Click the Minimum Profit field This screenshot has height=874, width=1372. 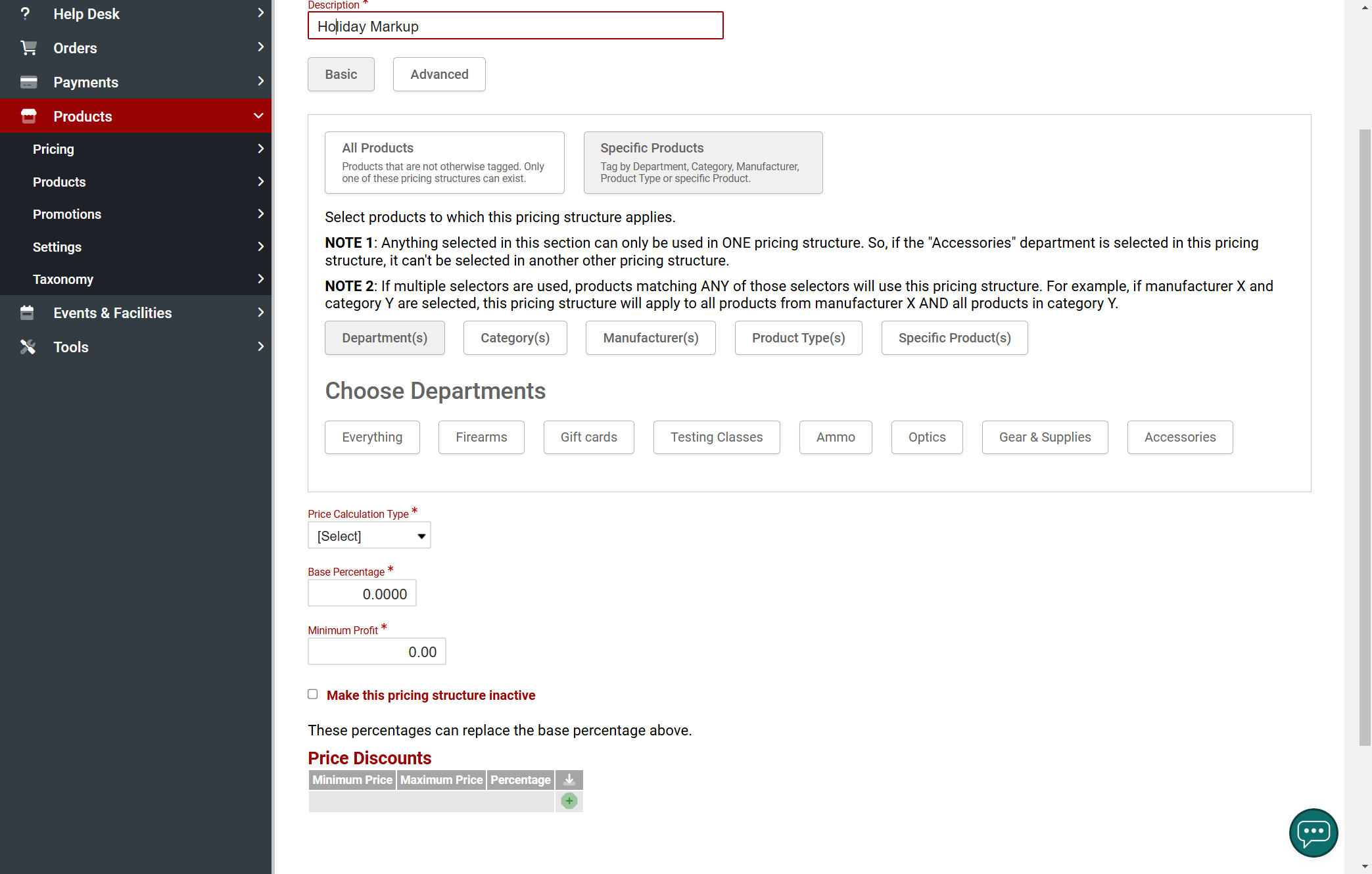(x=377, y=651)
